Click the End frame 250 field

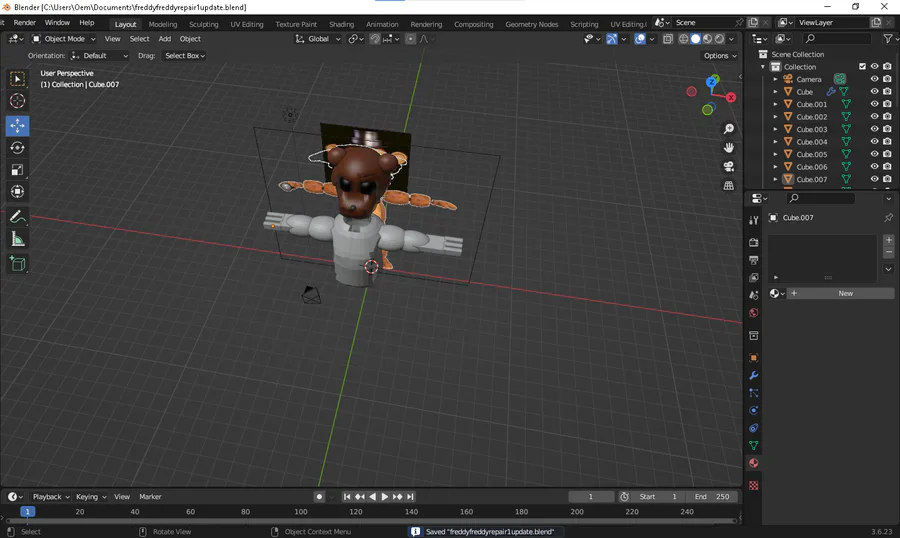(712, 497)
